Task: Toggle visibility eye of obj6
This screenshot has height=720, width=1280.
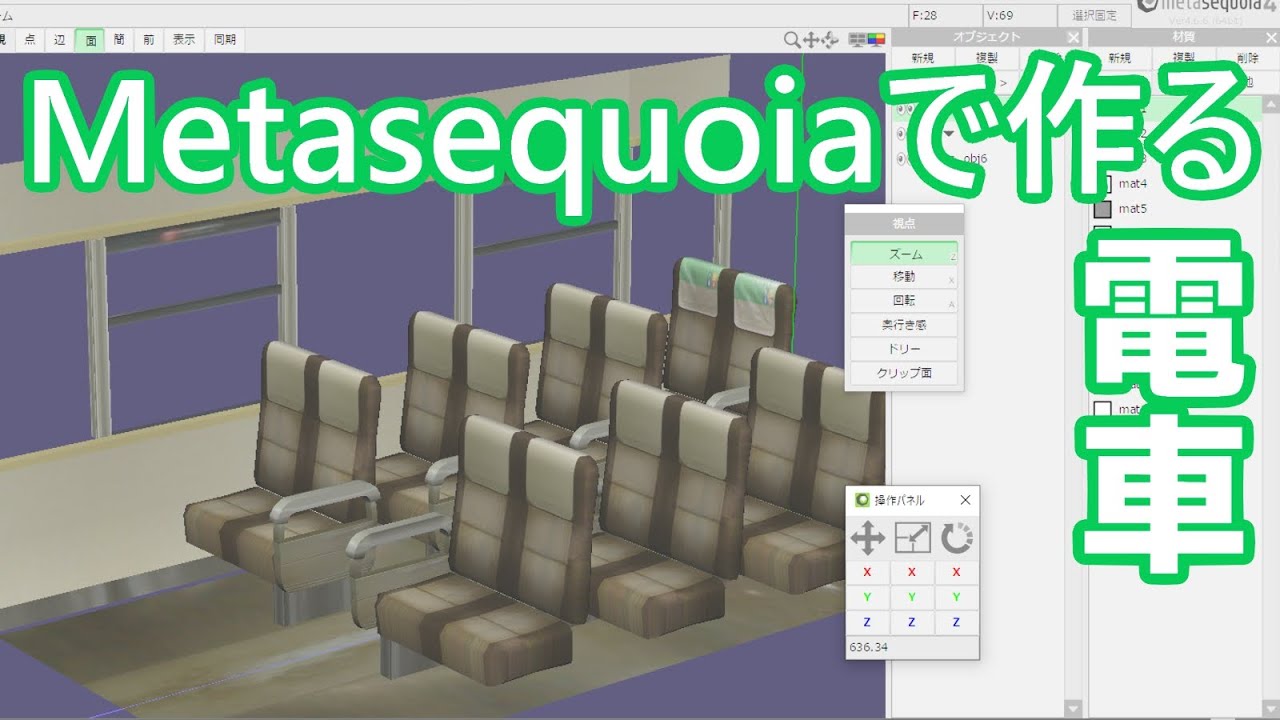Action: (x=901, y=158)
